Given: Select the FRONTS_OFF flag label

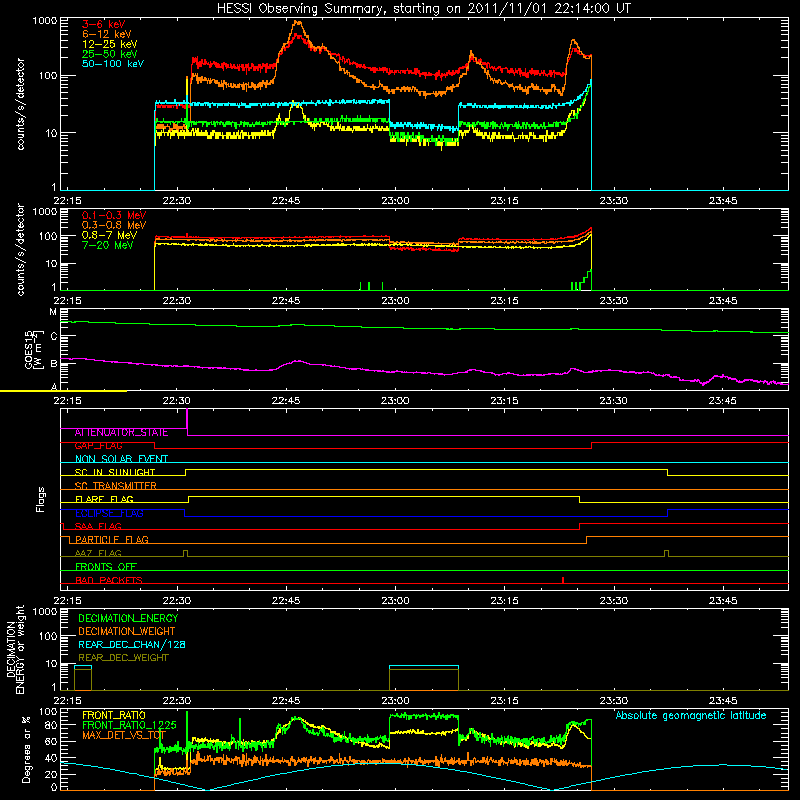Looking at the screenshot, I should 106,567.
